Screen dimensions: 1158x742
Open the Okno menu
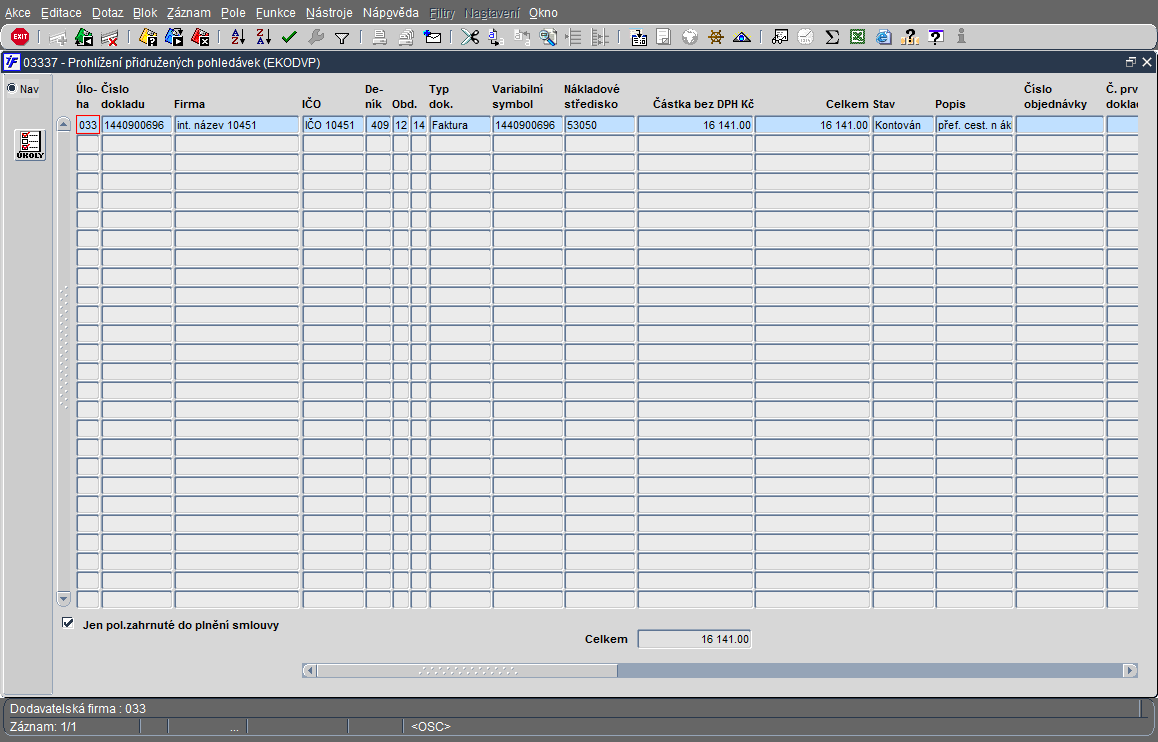click(x=544, y=13)
